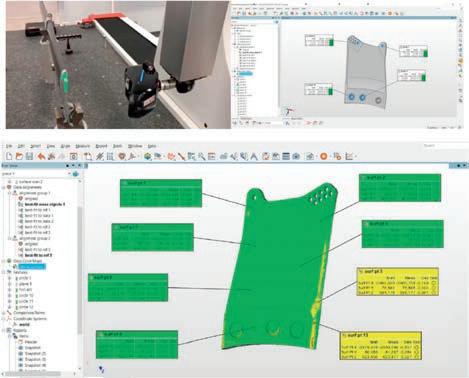469x378 pixels.
Task: Open the File menu
Action: tap(9, 146)
